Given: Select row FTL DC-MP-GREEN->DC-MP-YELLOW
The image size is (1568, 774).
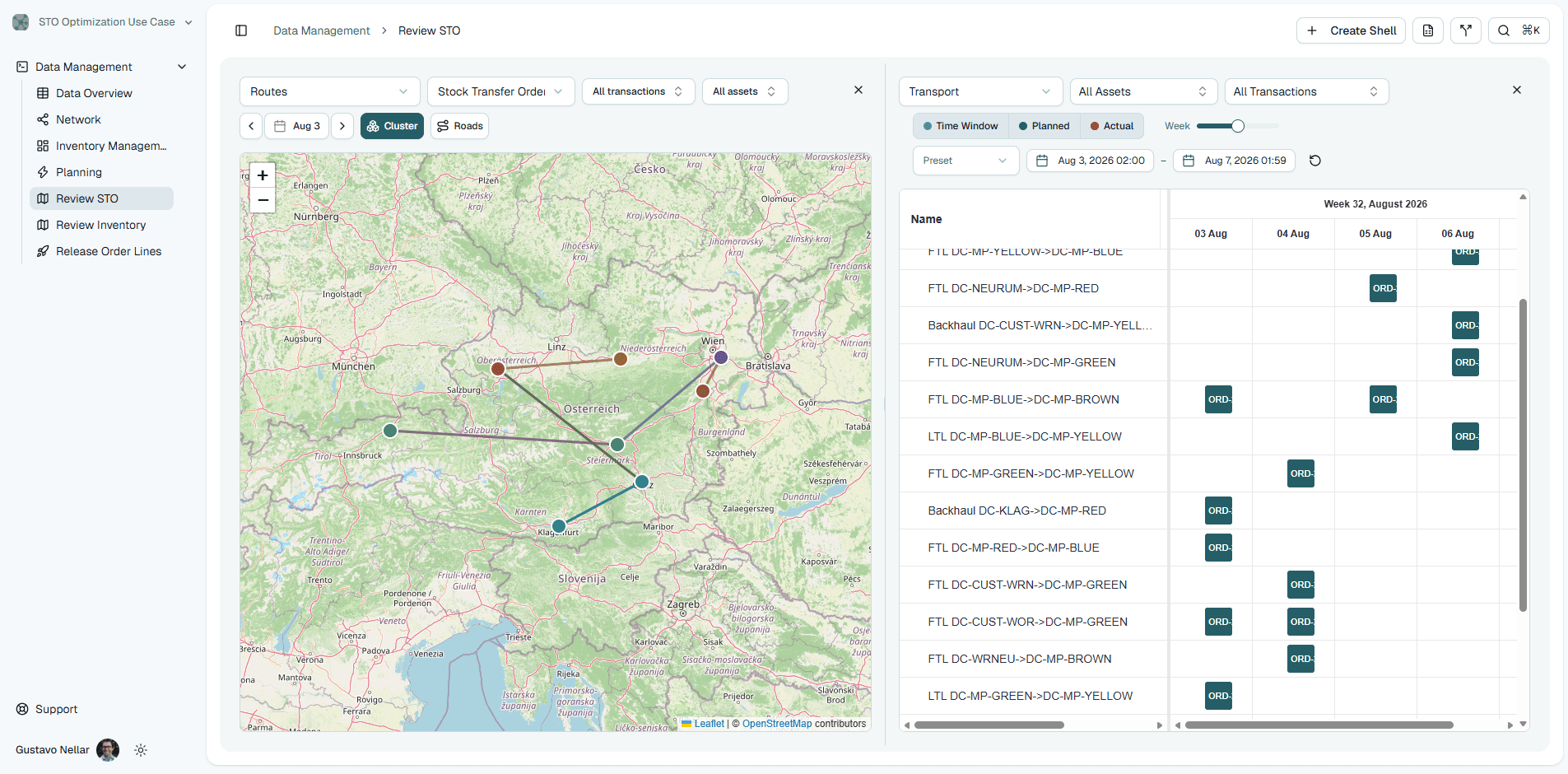Looking at the screenshot, I should 1031,473.
